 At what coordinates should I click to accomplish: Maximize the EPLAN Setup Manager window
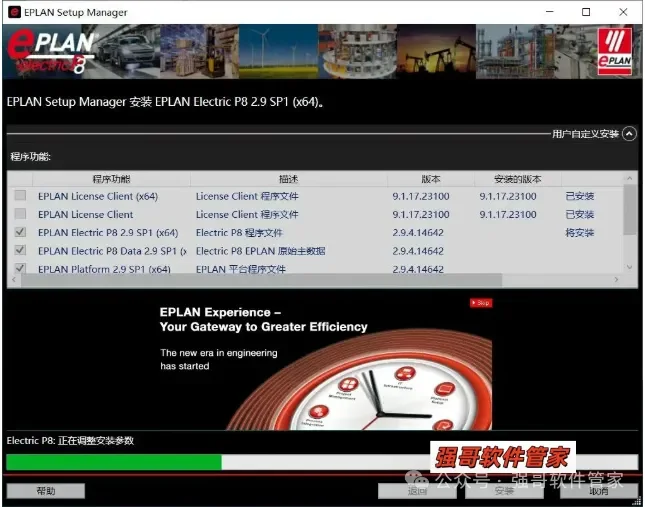coord(586,12)
